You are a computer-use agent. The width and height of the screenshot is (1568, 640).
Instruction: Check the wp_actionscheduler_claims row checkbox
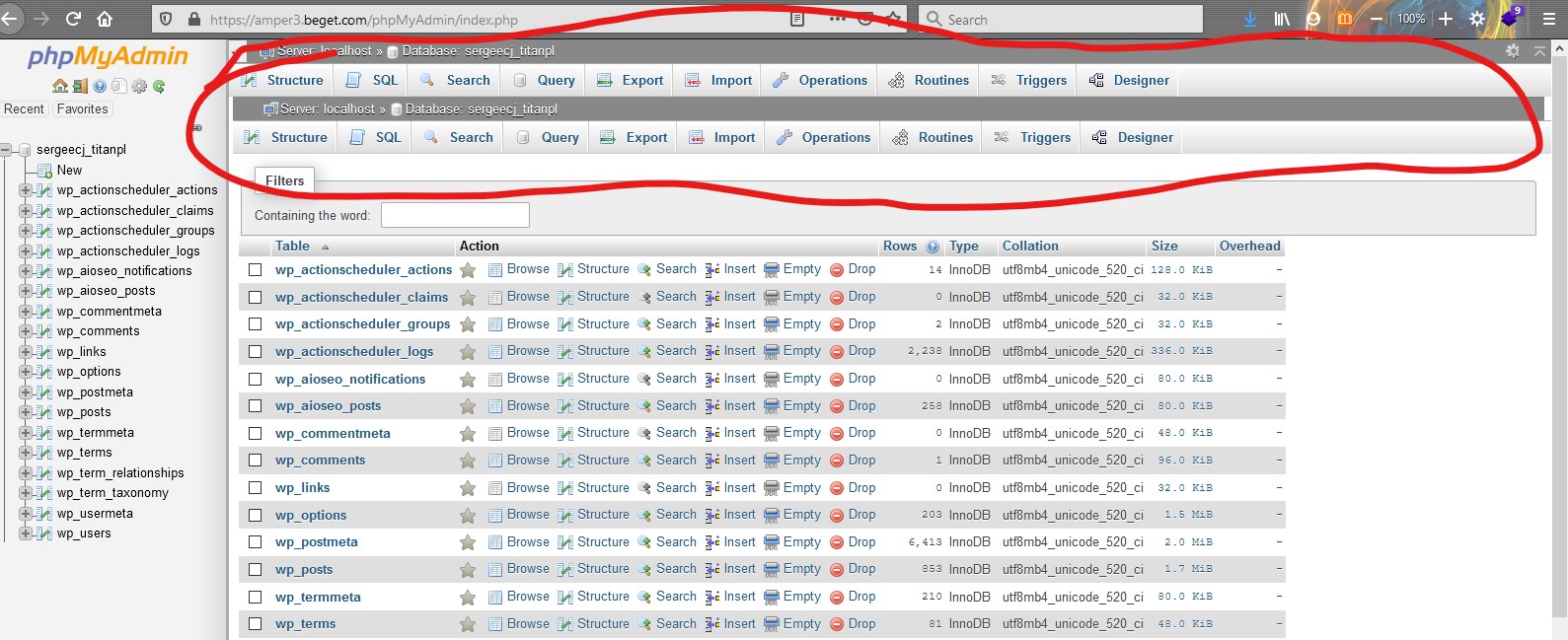(x=256, y=297)
